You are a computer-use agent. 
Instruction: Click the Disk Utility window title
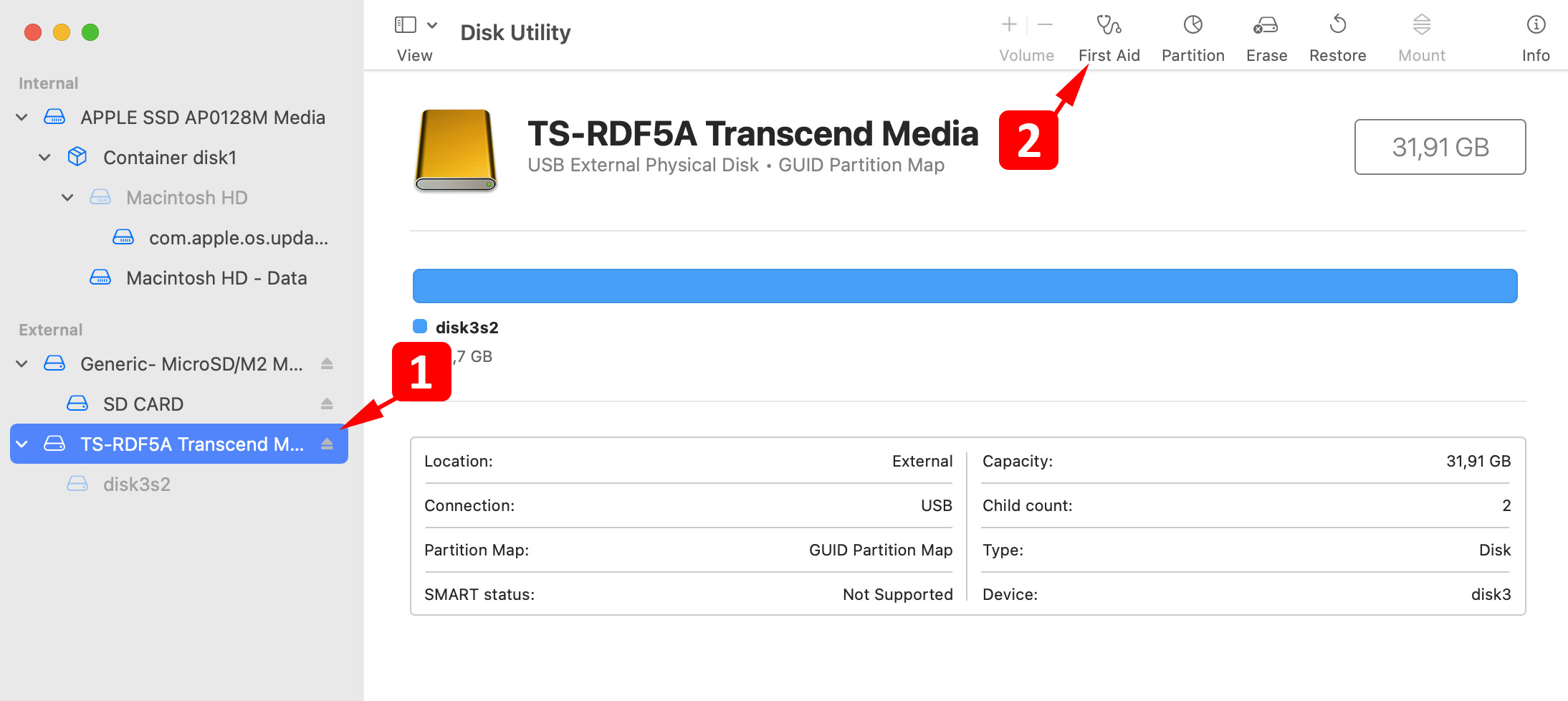tap(515, 33)
